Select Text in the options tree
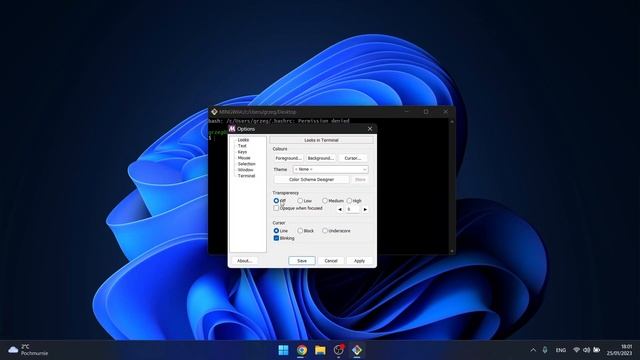Viewport: 640px width, 360px height. click(242, 146)
